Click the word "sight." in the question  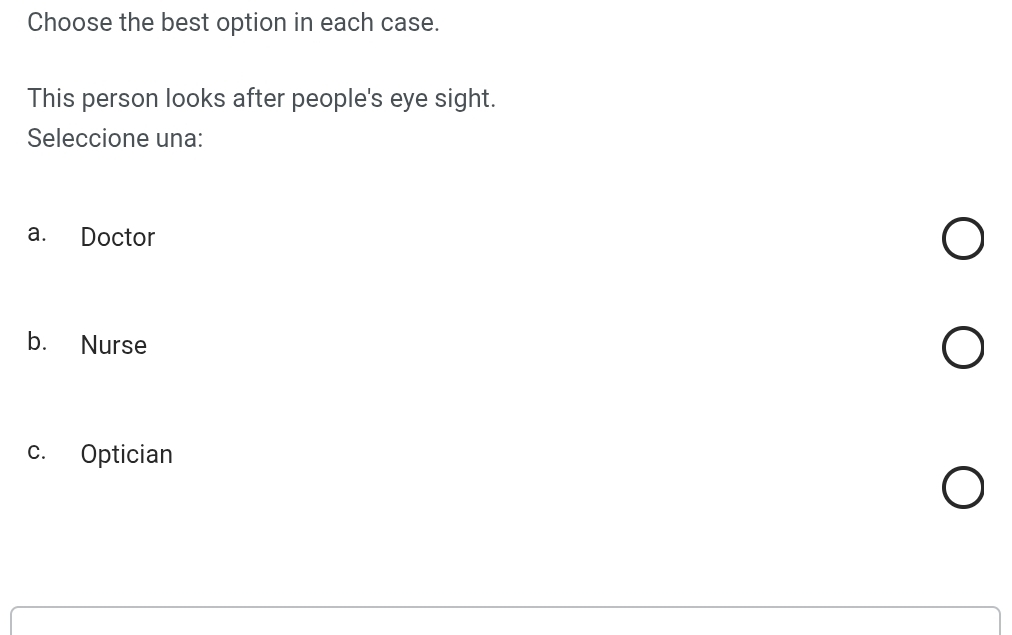click(465, 99)
